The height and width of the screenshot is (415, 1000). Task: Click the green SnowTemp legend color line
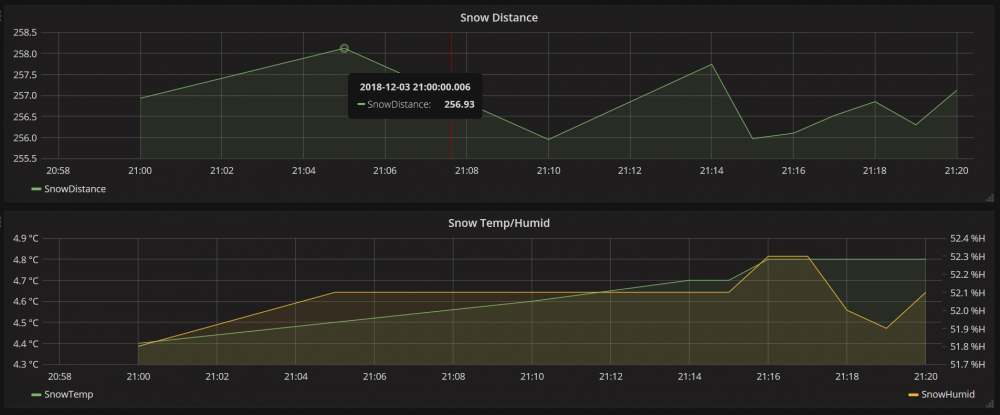click(x=37, y=395)
